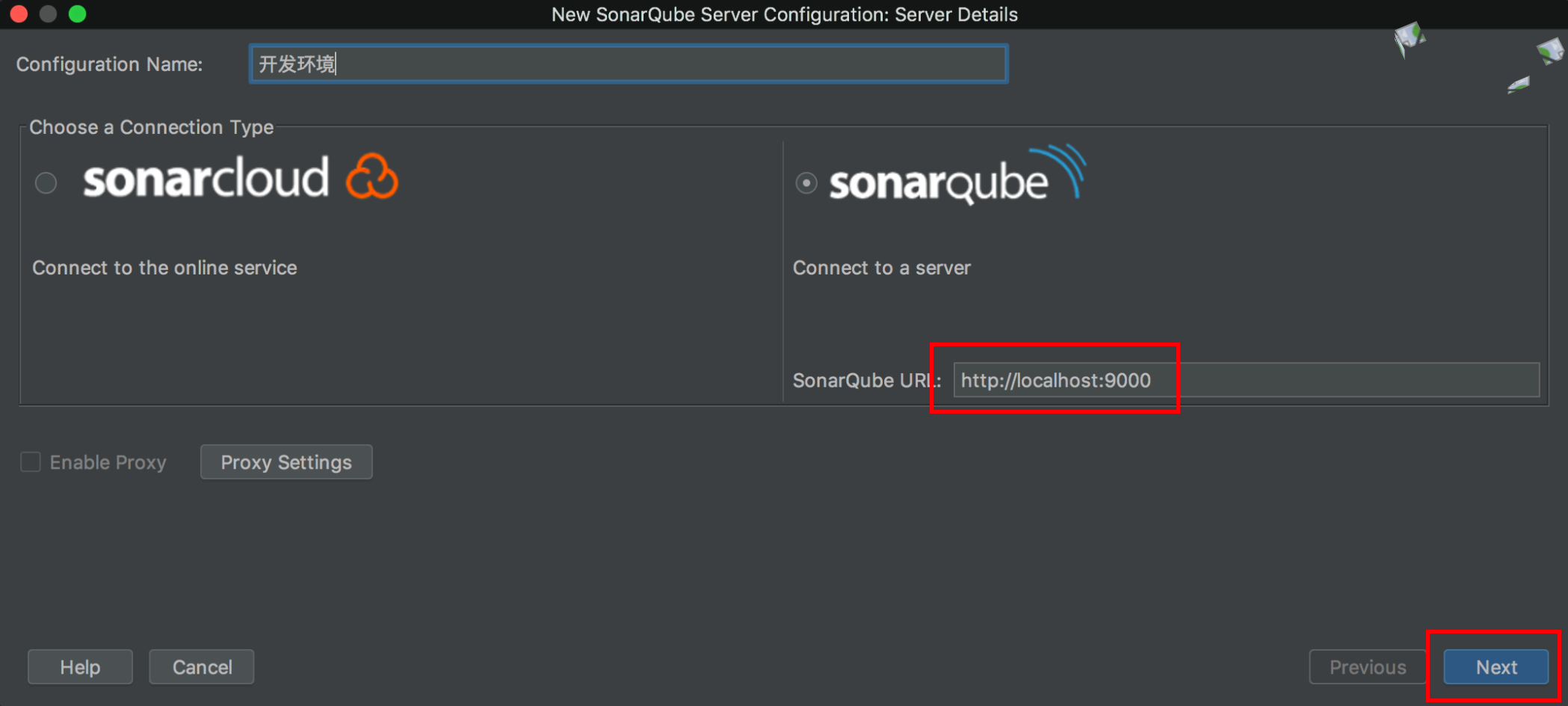Click the Choose a Connection Type group header
Screen dimensions: 1568x706
(x=150, y=127)
